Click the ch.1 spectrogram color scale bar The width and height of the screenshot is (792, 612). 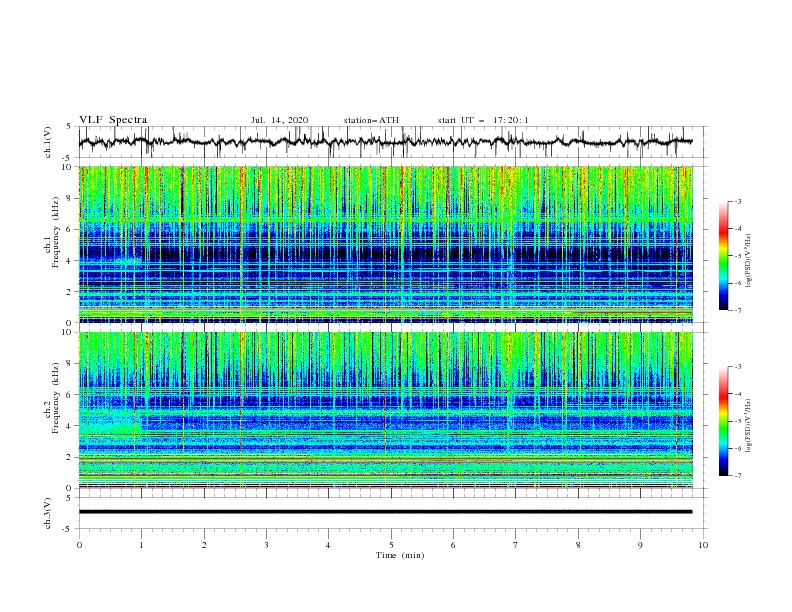[x=723, y=255]
